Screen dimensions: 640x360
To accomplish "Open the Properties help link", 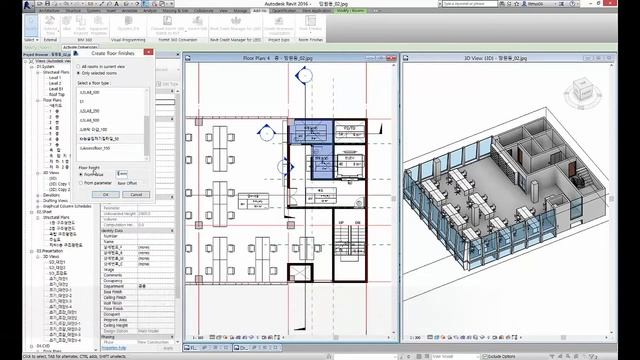I will pos(114,348).
